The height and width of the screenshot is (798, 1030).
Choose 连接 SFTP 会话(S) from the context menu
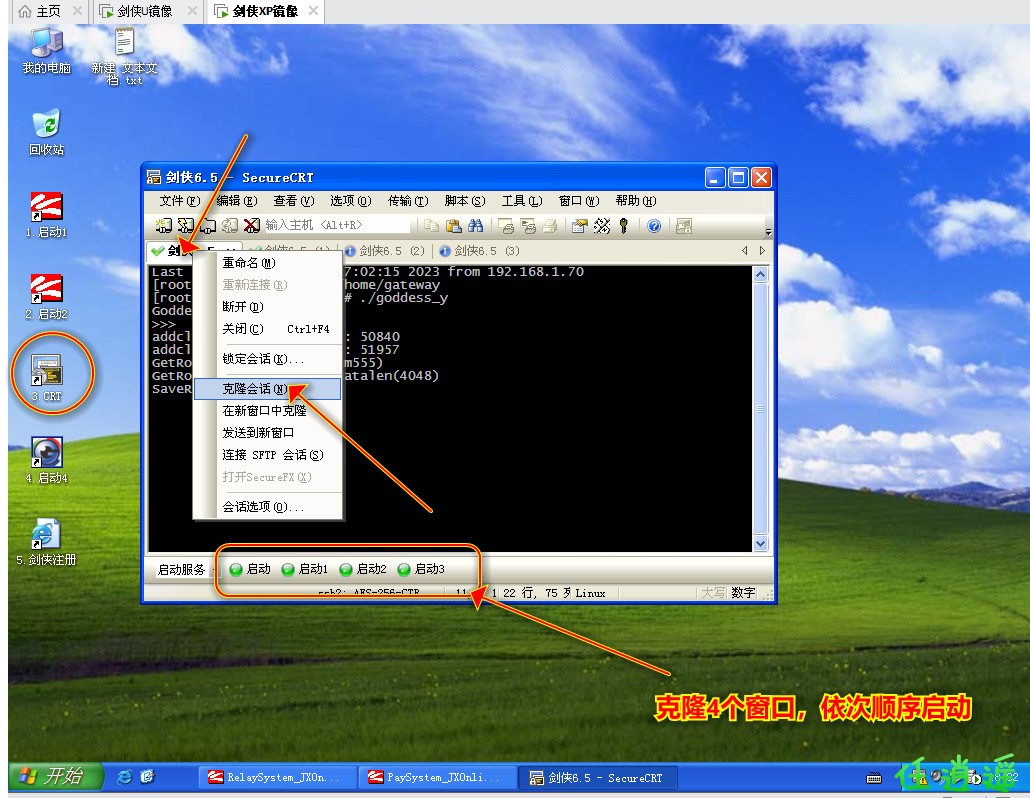(x=268, y=455)
